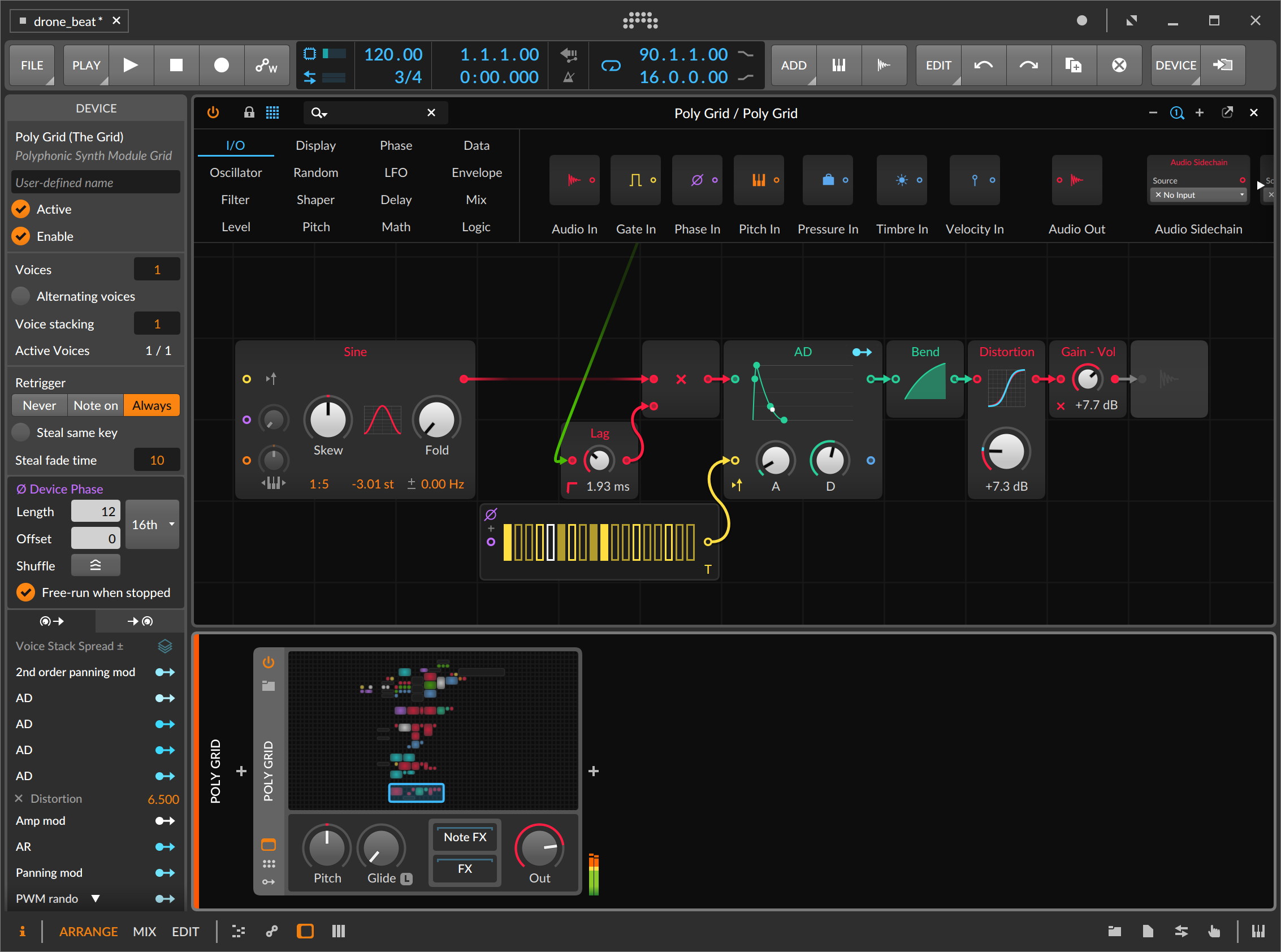1281x952 pixels.
Task: Toggle the metronome icon
Action: (x=568, y=77)
